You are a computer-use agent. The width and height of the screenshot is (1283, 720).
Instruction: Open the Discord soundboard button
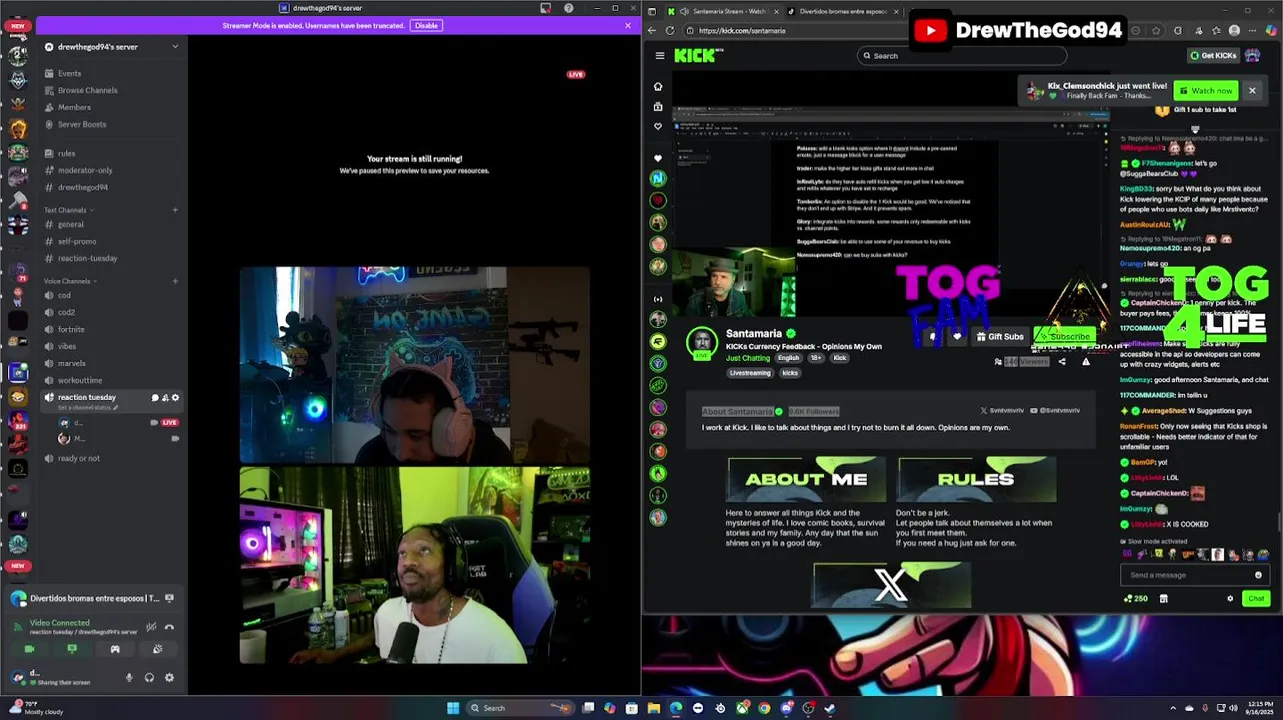click(158, 649)
